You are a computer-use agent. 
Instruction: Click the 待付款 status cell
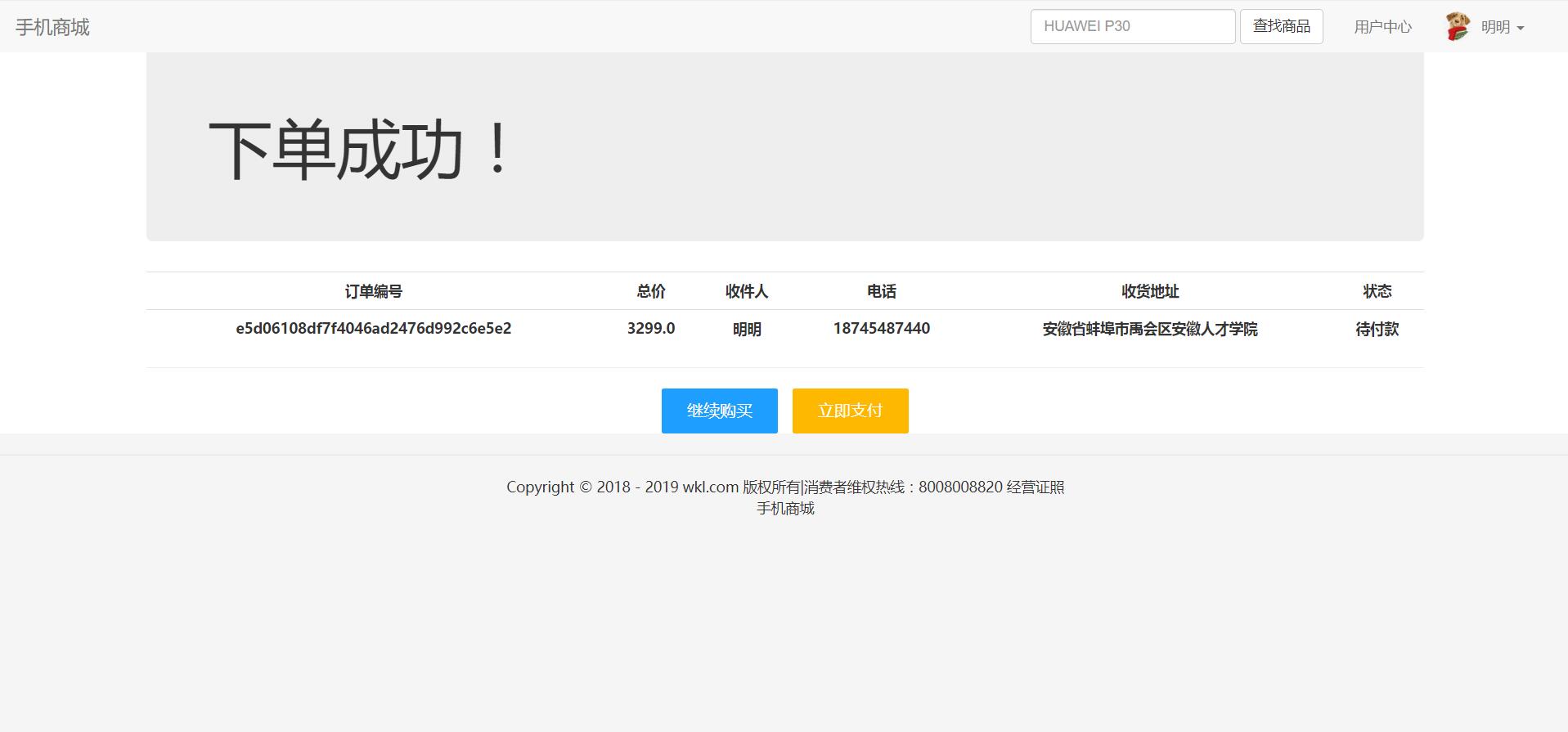1377,330
